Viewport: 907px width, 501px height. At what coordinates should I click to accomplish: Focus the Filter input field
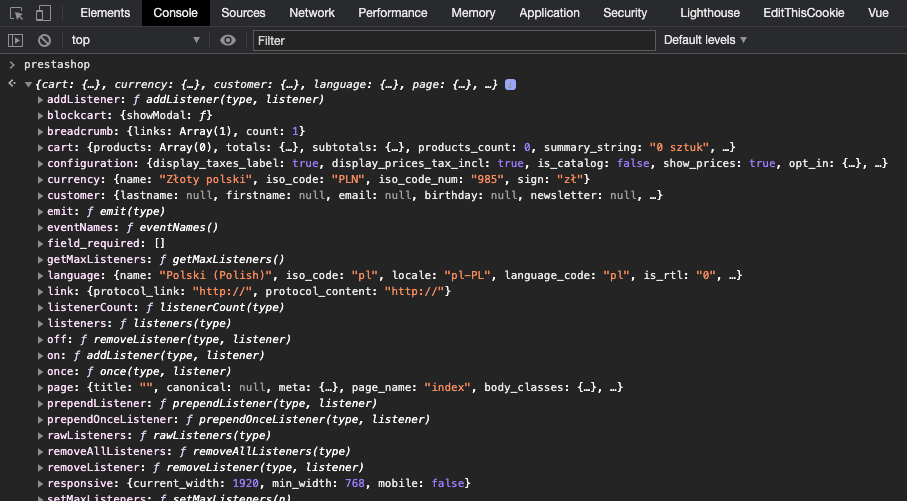pyautogui.click(x=454, y=40)
